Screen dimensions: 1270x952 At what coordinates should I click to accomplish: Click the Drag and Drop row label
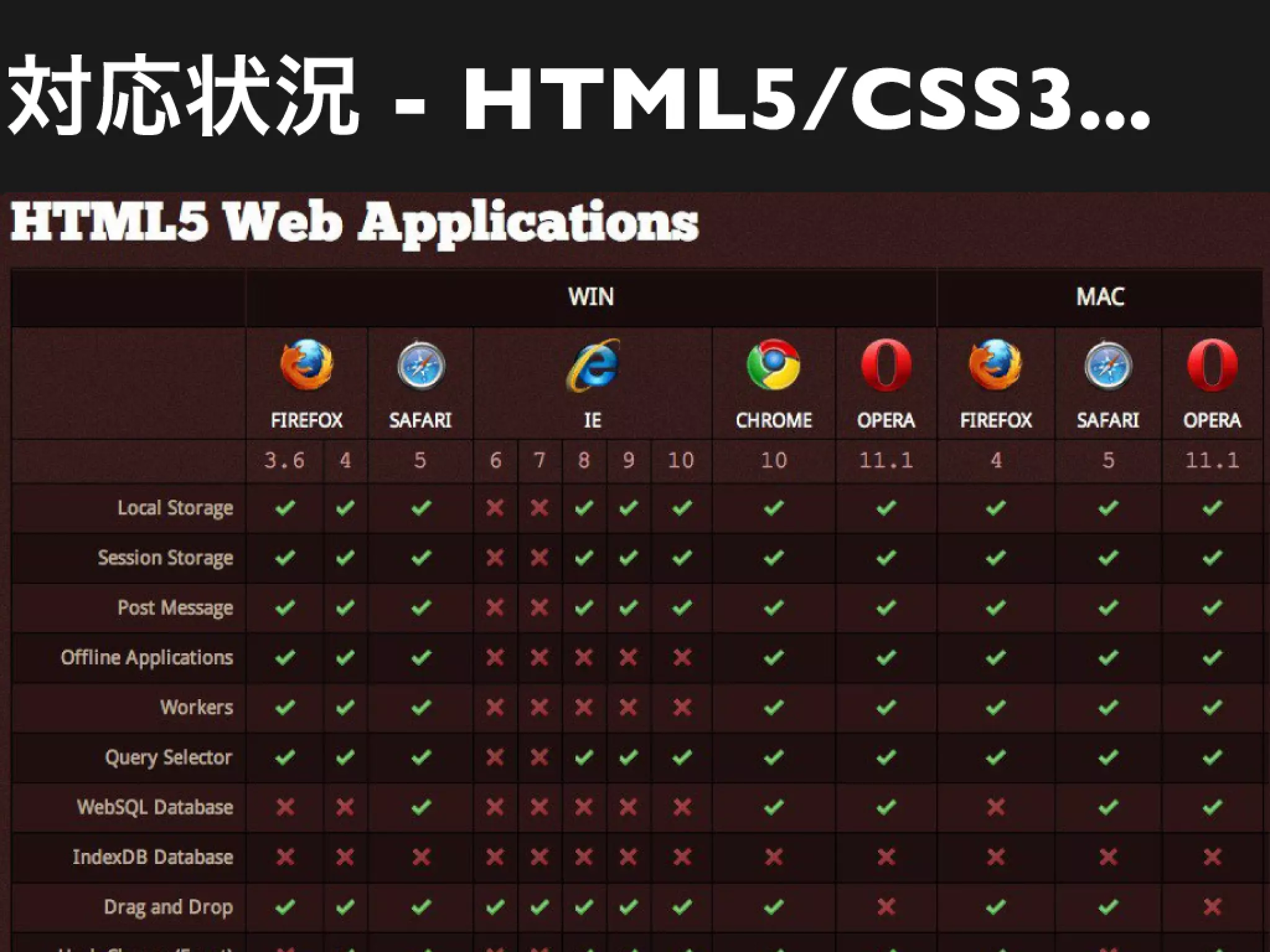click(169, 907)
